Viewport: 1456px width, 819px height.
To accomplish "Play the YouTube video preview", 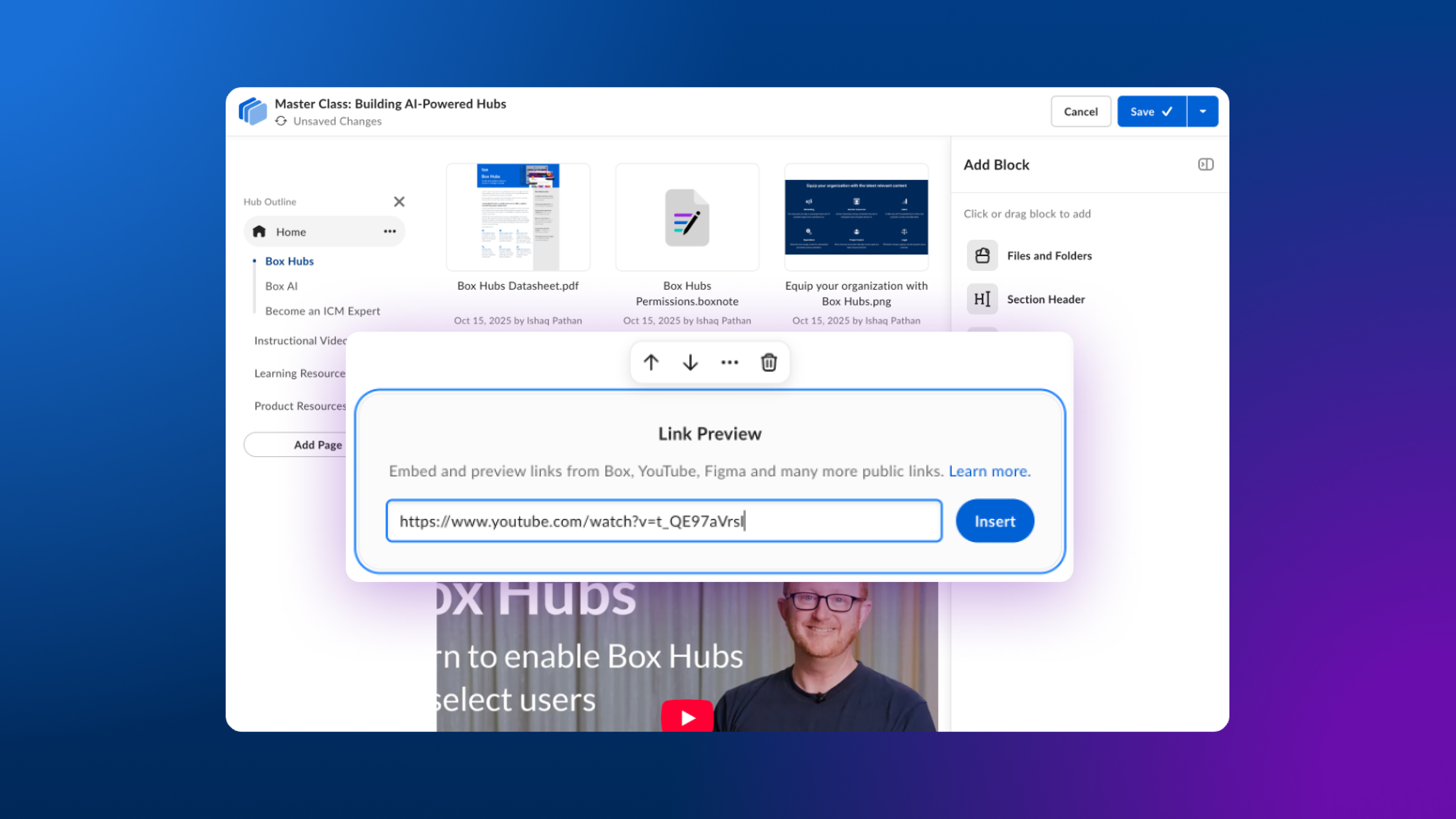I will click(x=688, y=717).
